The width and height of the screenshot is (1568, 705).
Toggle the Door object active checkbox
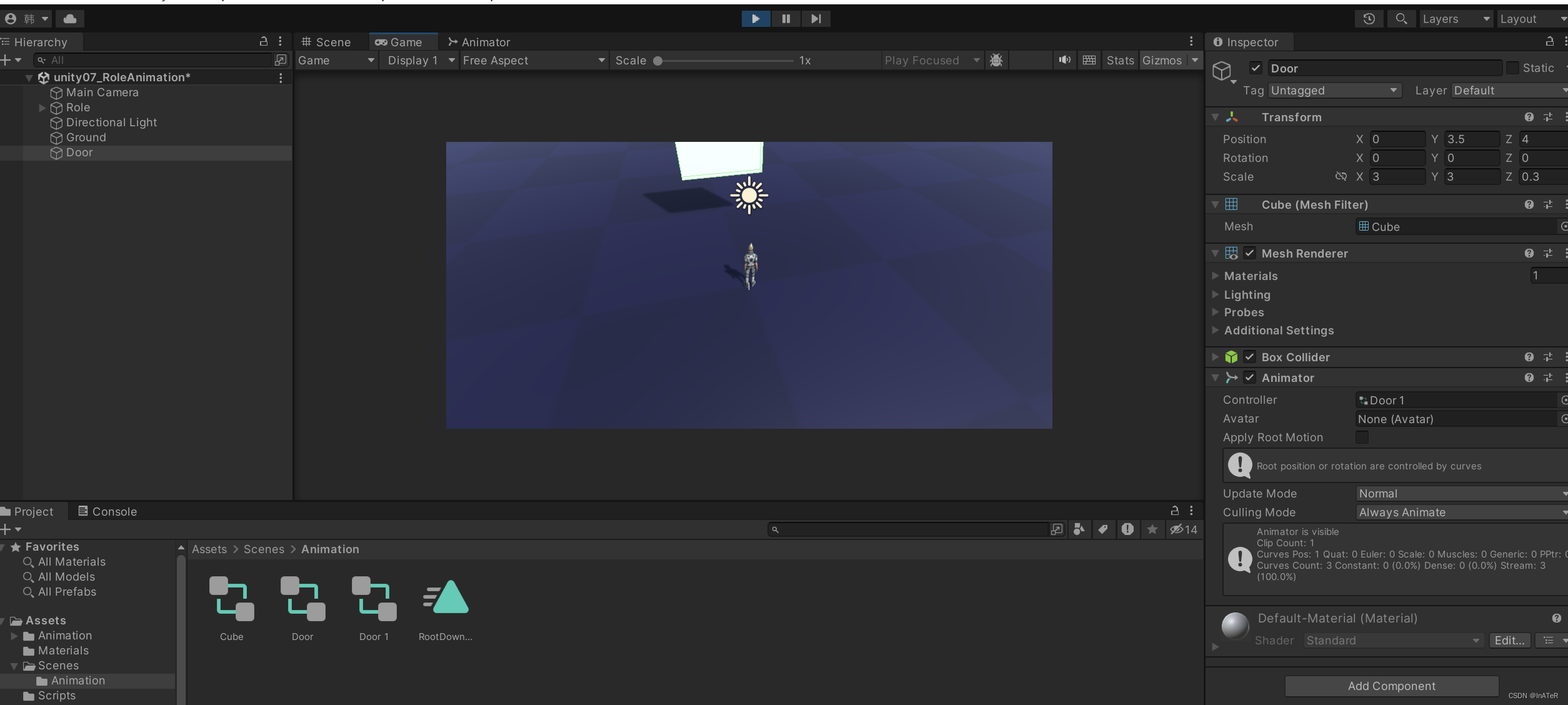(1256, 68)
